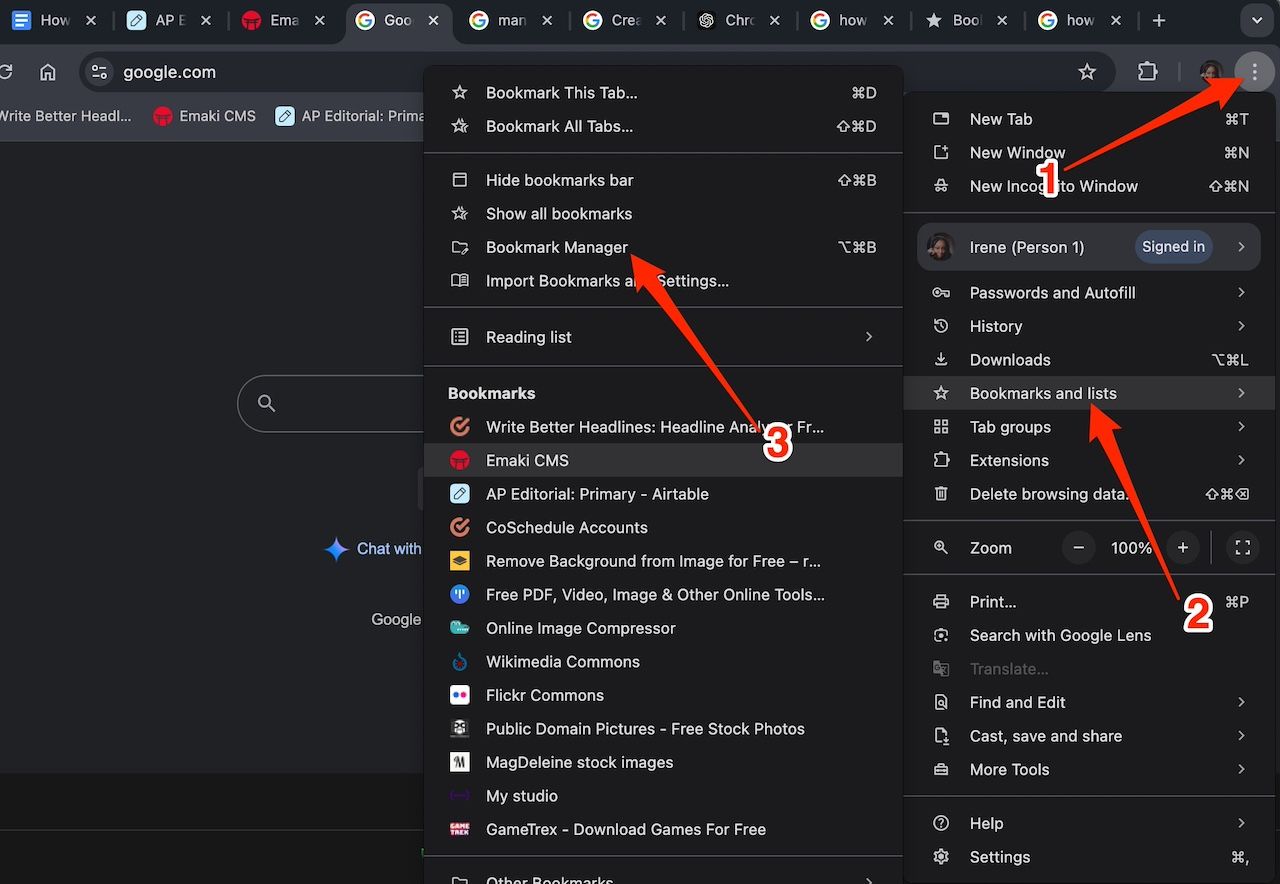Expand Bookmarks and lists submenu
The height and width of the screenshot is (884, 1280).
point(1090,393)
